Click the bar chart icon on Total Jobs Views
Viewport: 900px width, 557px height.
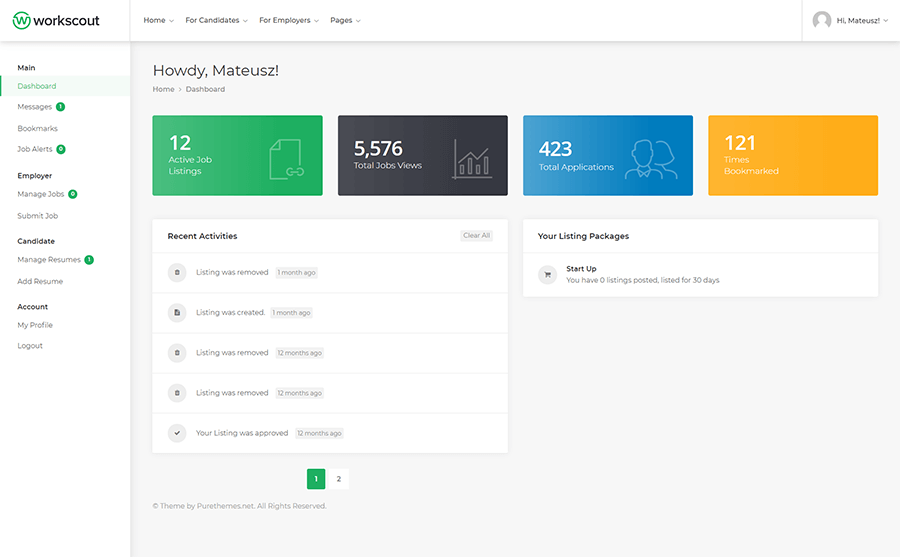point(471,159)
